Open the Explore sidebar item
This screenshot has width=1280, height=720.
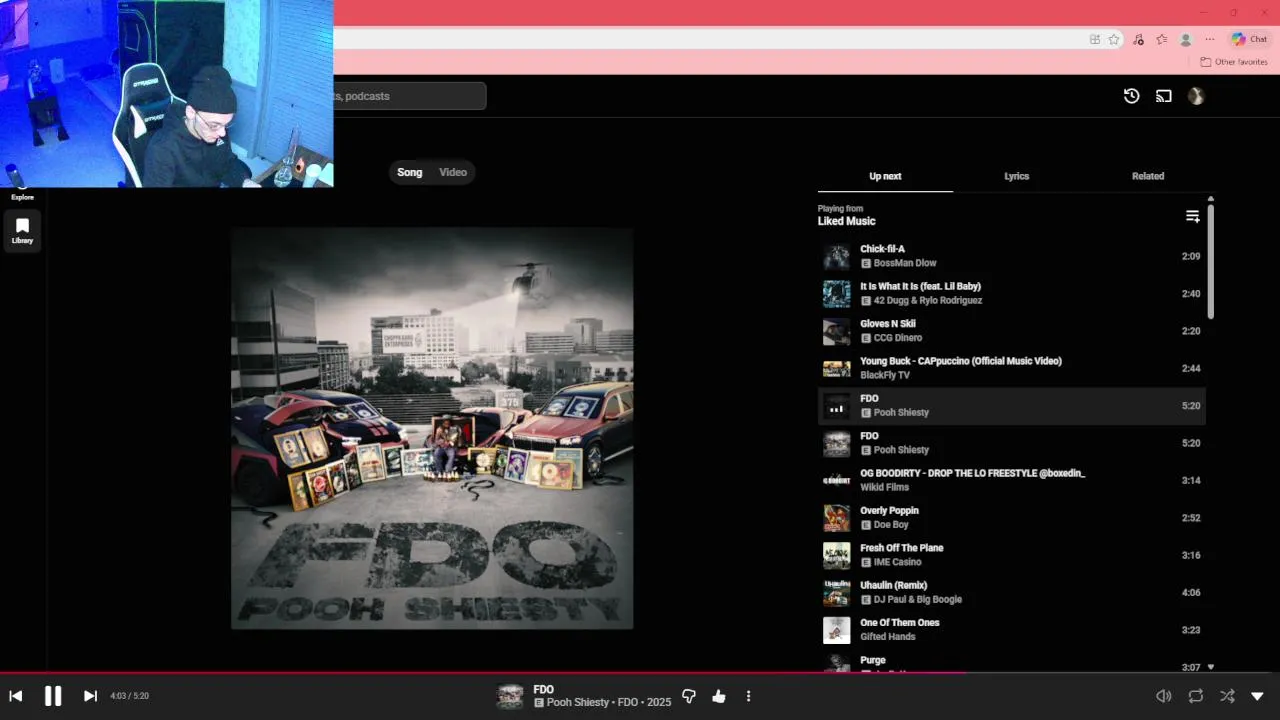(22, 194)
